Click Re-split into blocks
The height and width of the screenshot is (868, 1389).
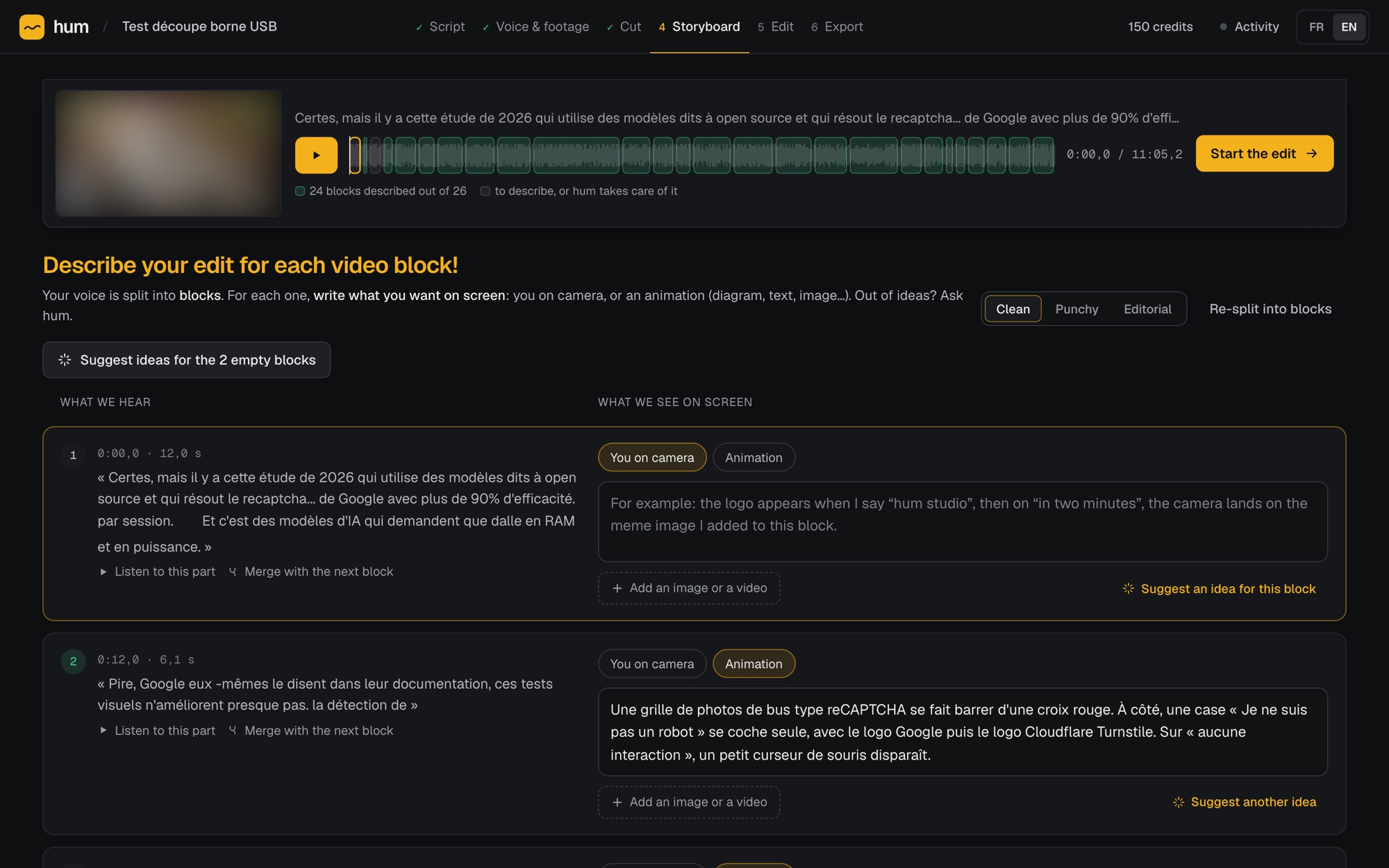click(x=1270, y=309)
